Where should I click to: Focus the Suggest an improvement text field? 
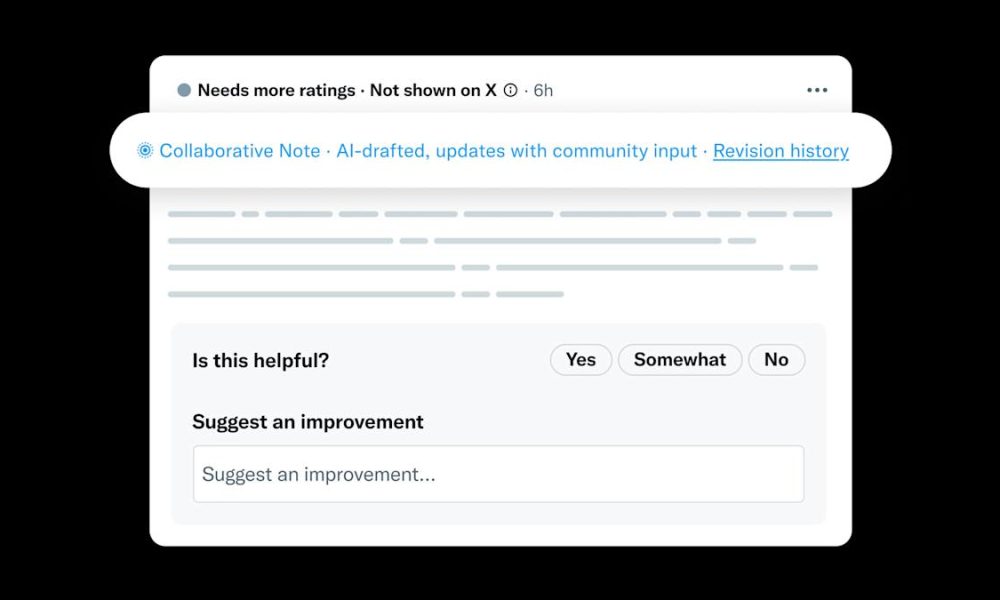click(x=498, y=474)
